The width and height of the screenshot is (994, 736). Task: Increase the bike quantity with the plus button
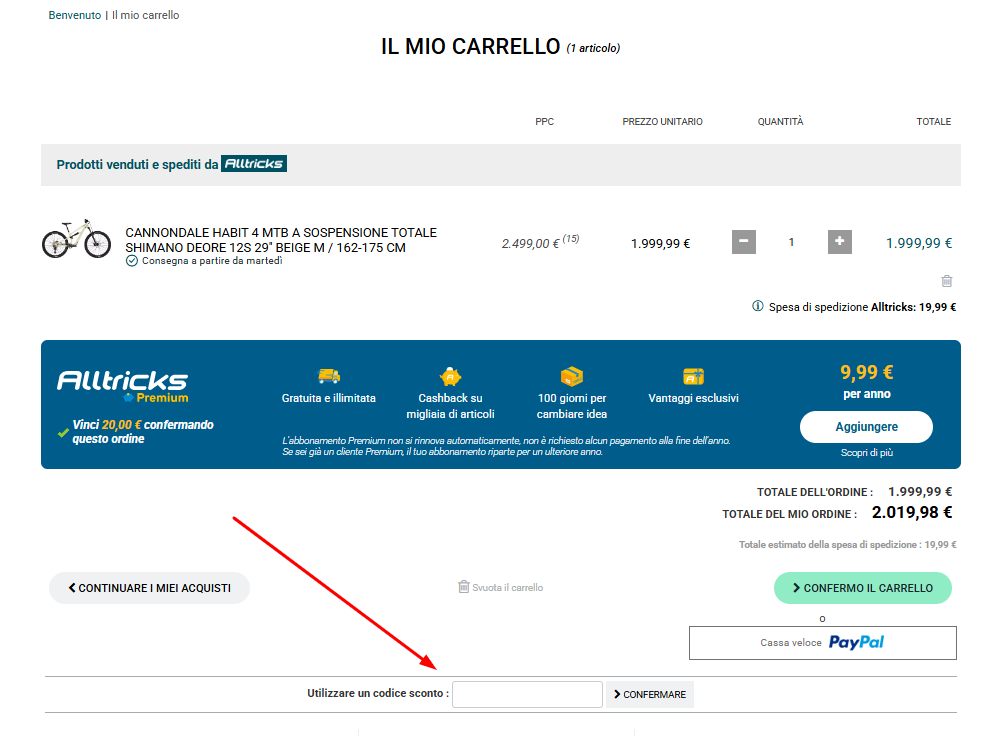(x=839, y=241)
